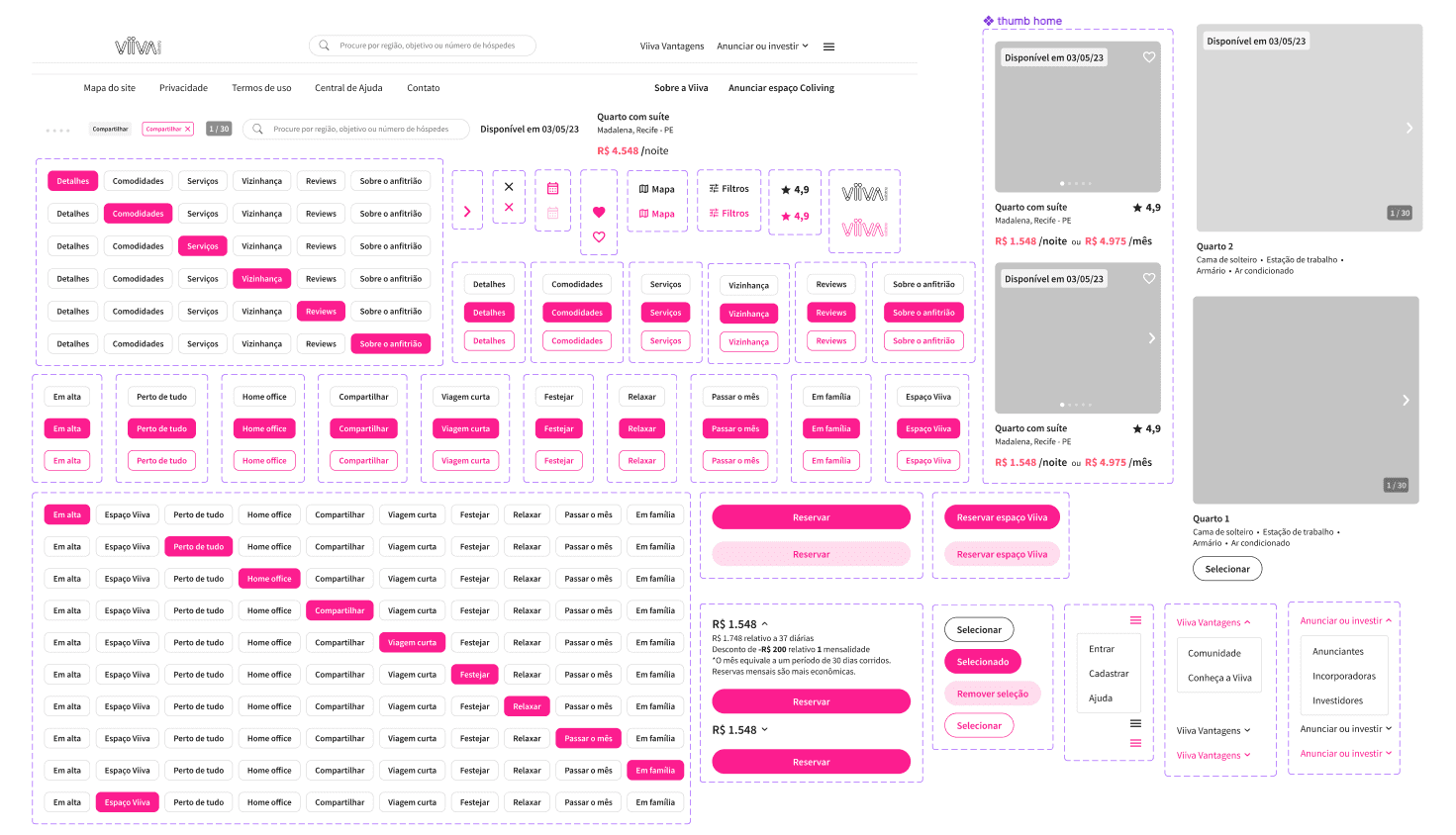Click the Reservar button
Image resolution: width=1456 pixels, height=835 pixels.
coord(810,516)
